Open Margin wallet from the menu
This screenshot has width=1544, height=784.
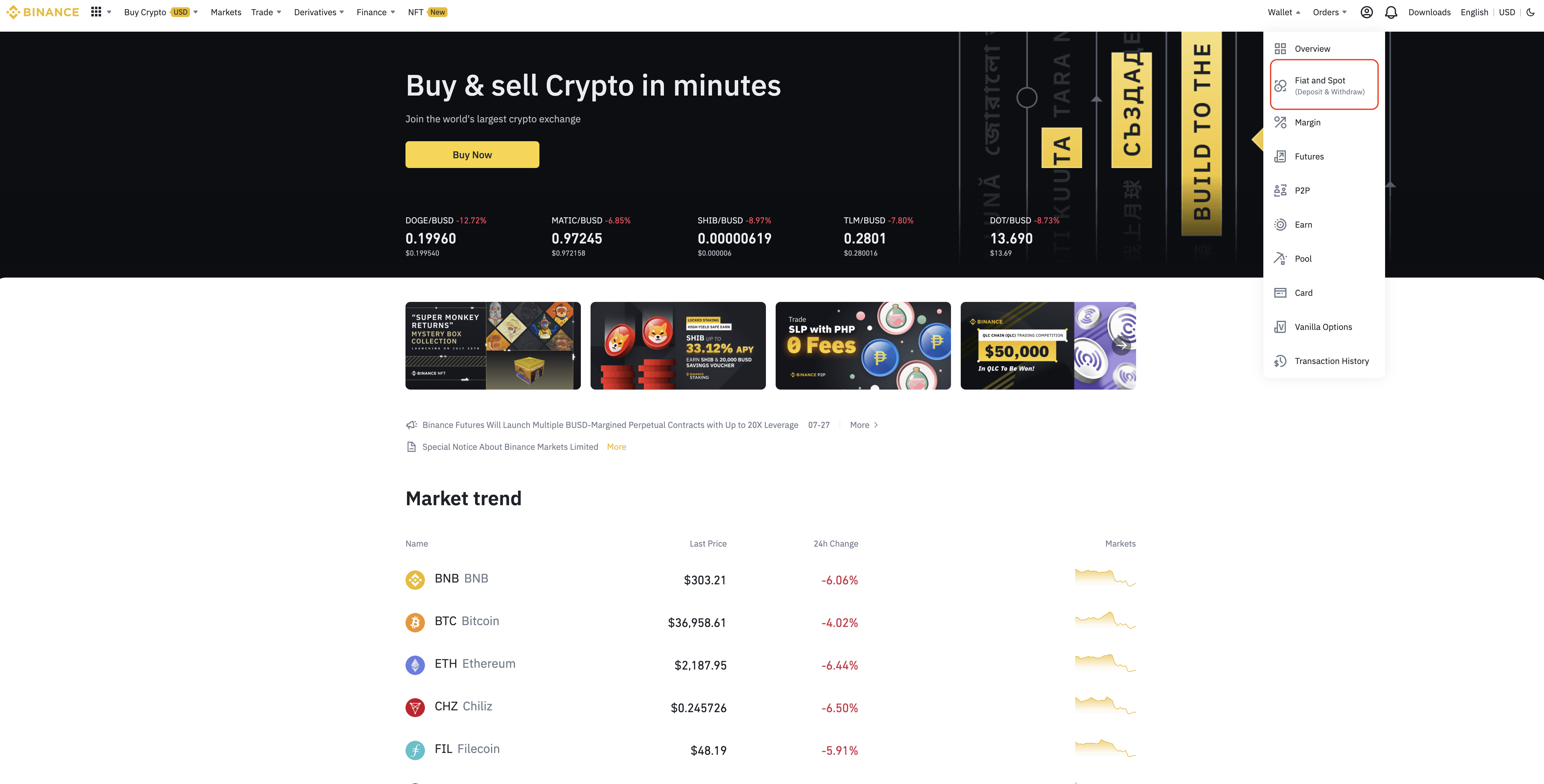pos(1307,122)
